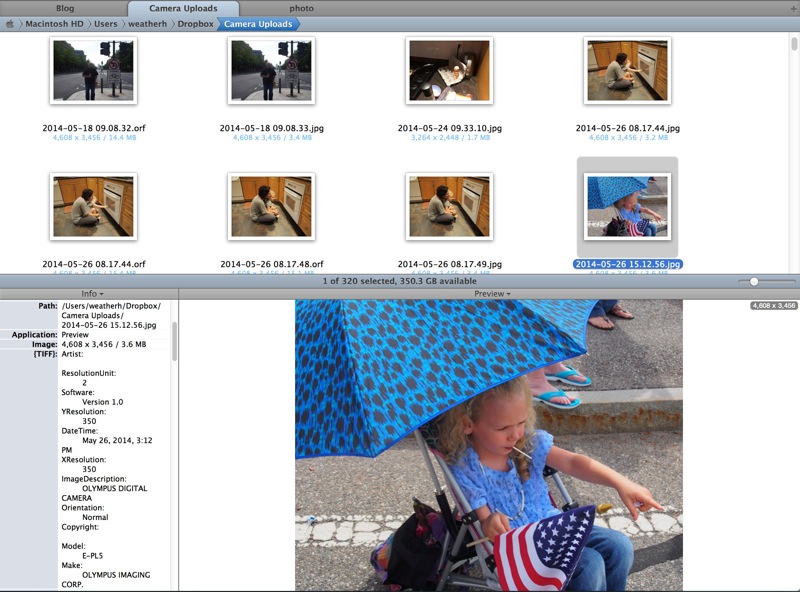Click the Apple root icon in path bar

tap(10, 24)
